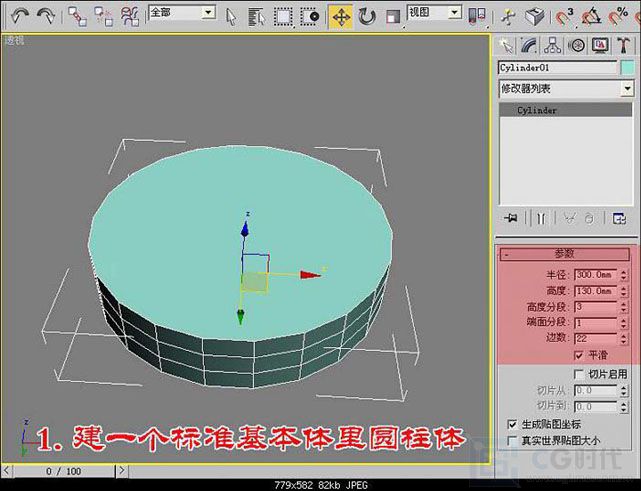Viewport: 641px width, 491px height.
Task: Click the Undo arrow in the toolbar
Action: (x=19, y=15)
